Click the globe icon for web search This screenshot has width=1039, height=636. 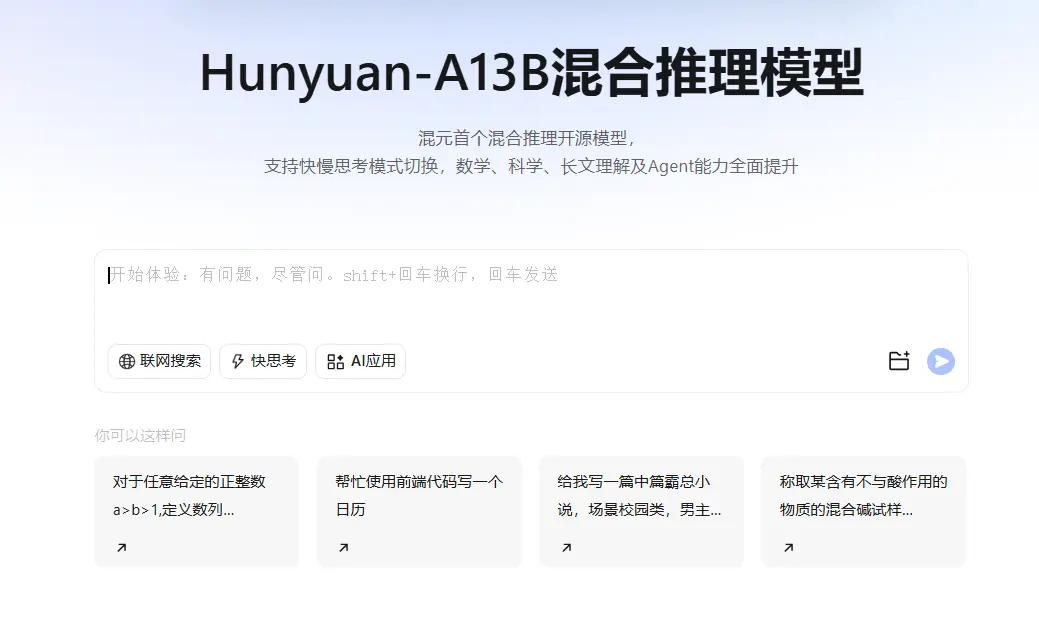[126, 362]
